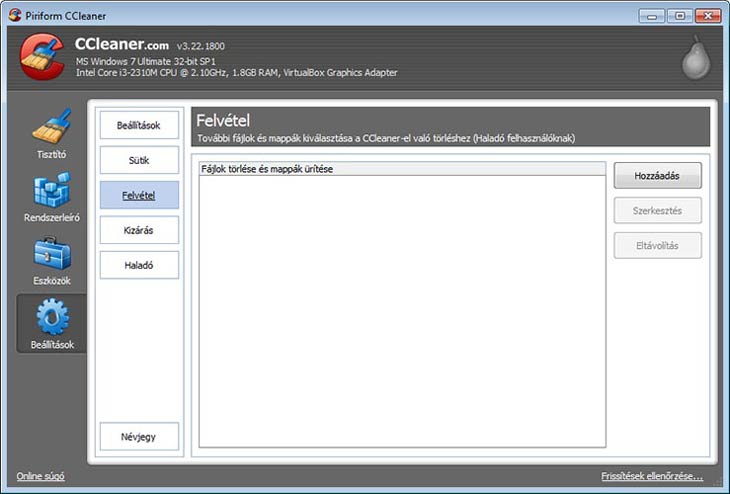Click the Szerkesztés button
The height and width of the screenshot is (494, 730).
click(x=657, y=210)
